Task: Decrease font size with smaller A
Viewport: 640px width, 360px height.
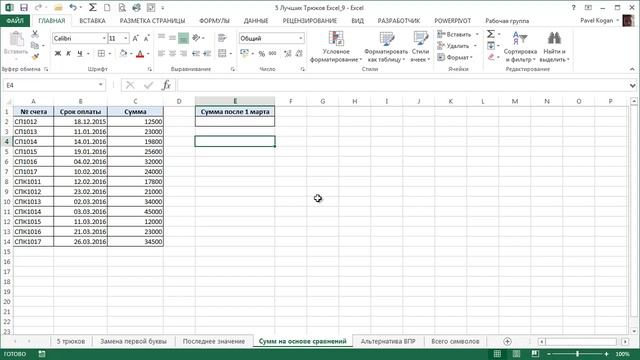Action: [x=147, y=38]
